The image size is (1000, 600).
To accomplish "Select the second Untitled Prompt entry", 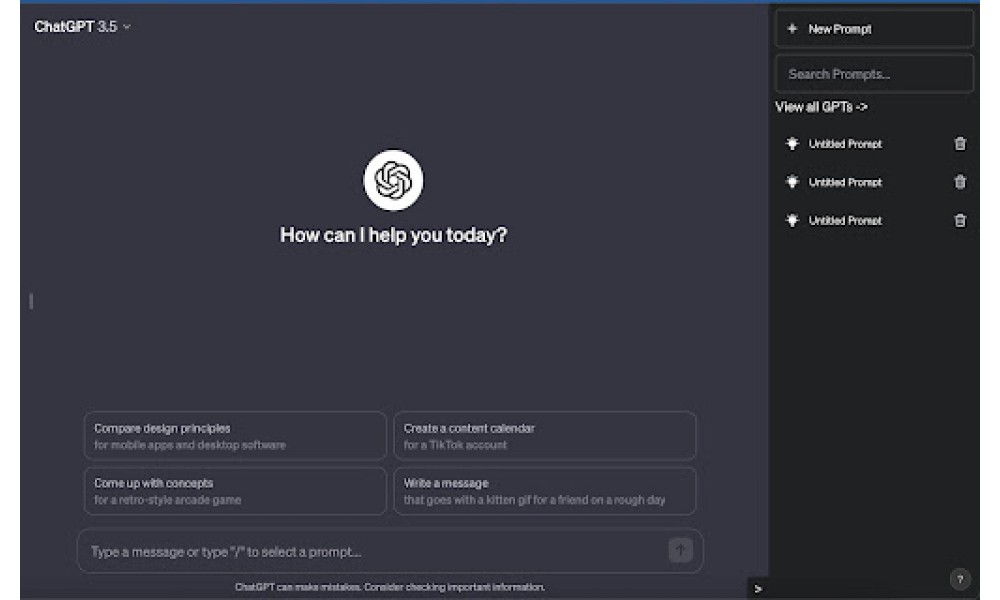I will [x=874, y=182].
